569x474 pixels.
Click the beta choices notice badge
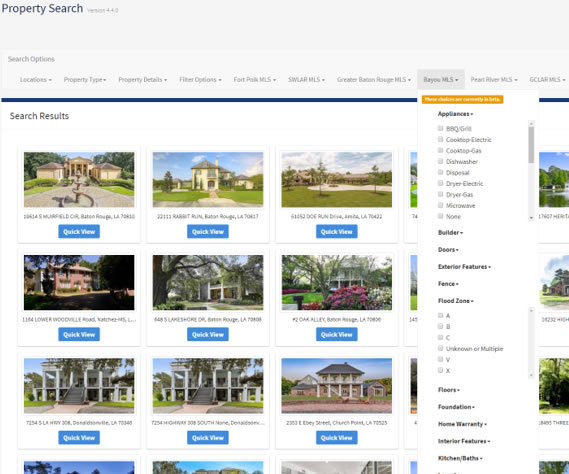coord(462,99)
